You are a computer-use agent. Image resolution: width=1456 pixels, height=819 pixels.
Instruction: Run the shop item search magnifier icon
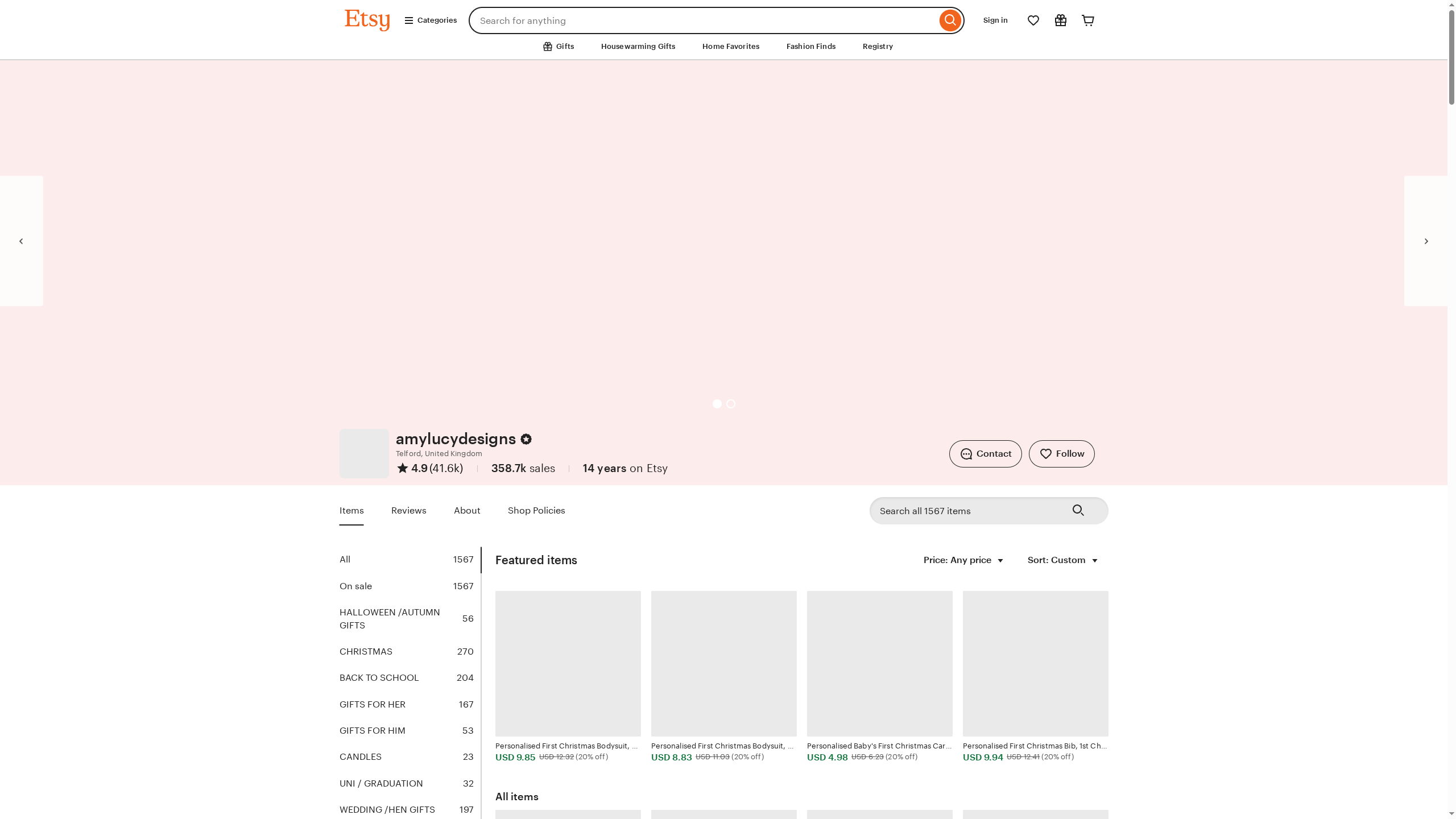coord(1078,510)
